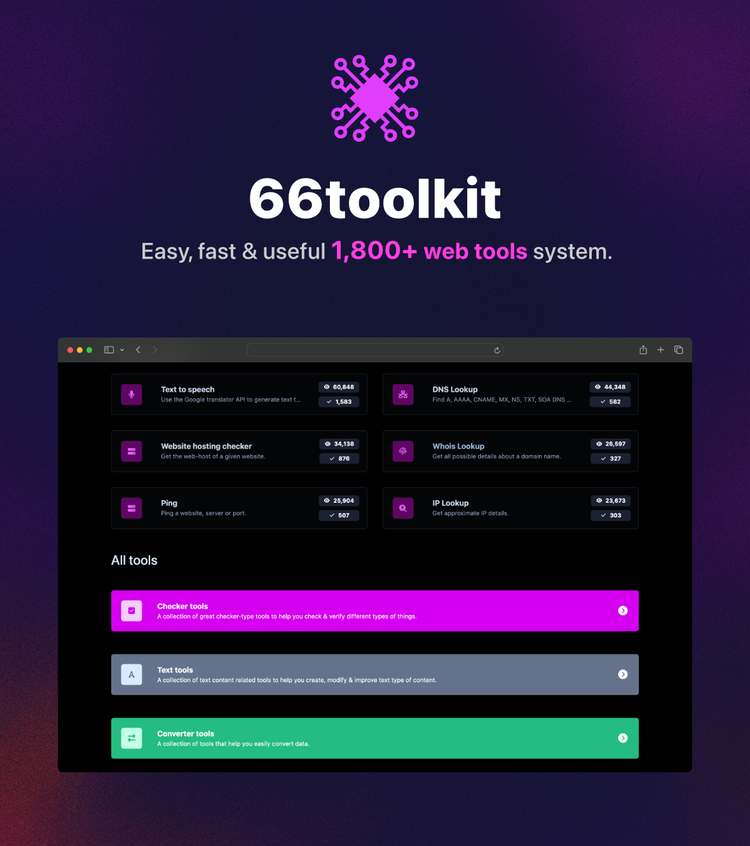
Task: Click the Text tools letter A icon
Action: point(132,674)
